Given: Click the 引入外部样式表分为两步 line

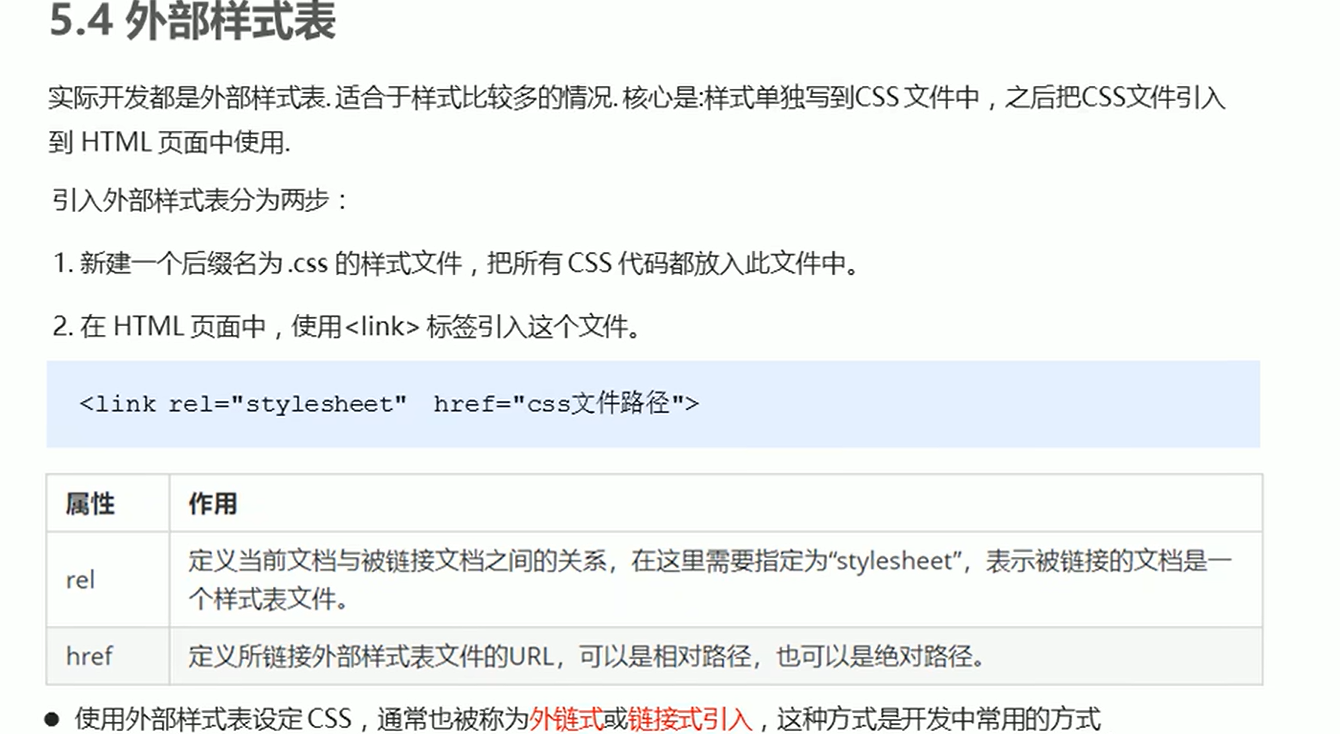Looking at the screenshot, I should (200, 201).
